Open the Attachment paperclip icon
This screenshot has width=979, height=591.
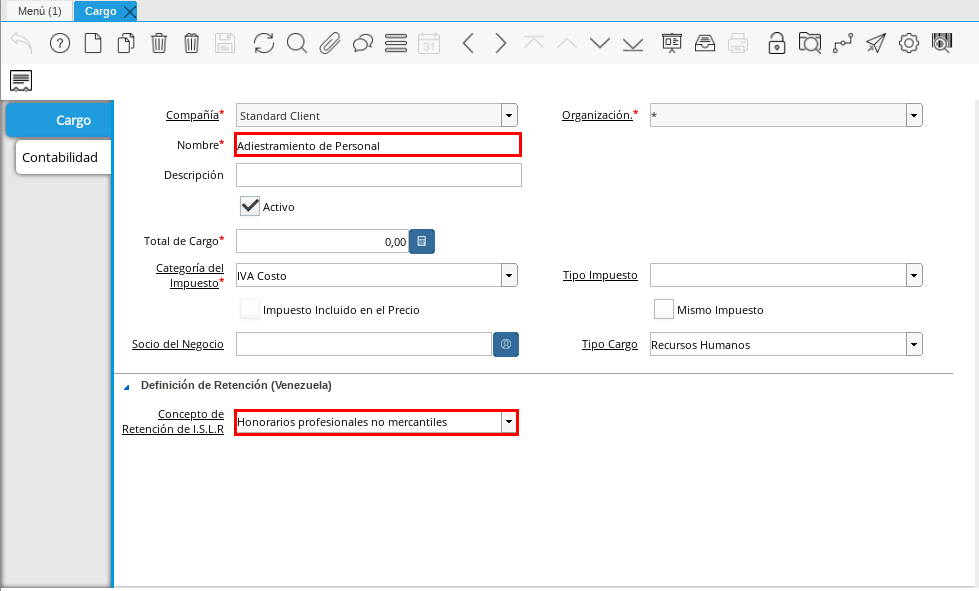tap(330, 43)
